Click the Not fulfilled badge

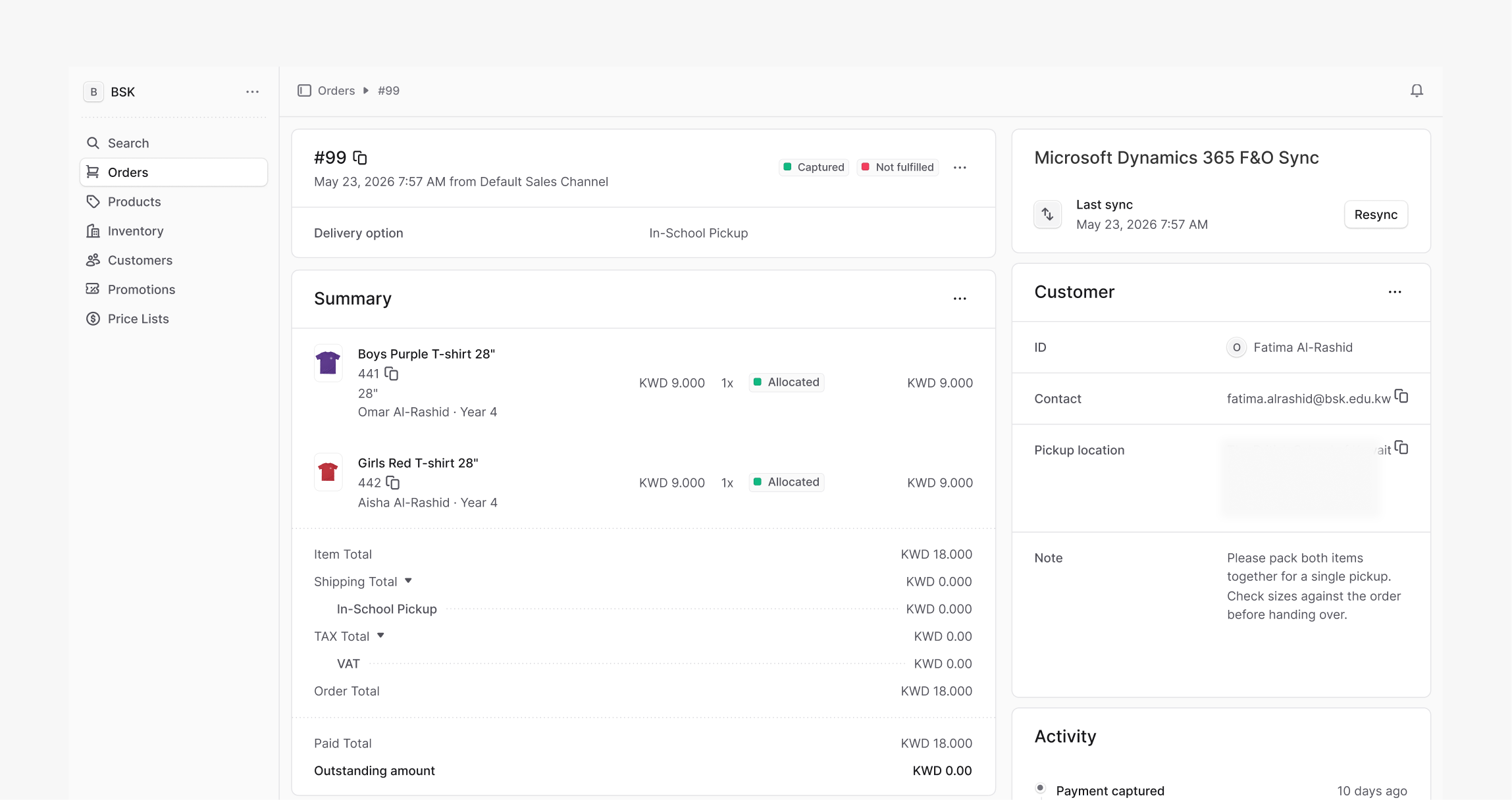tap(898, 167)
